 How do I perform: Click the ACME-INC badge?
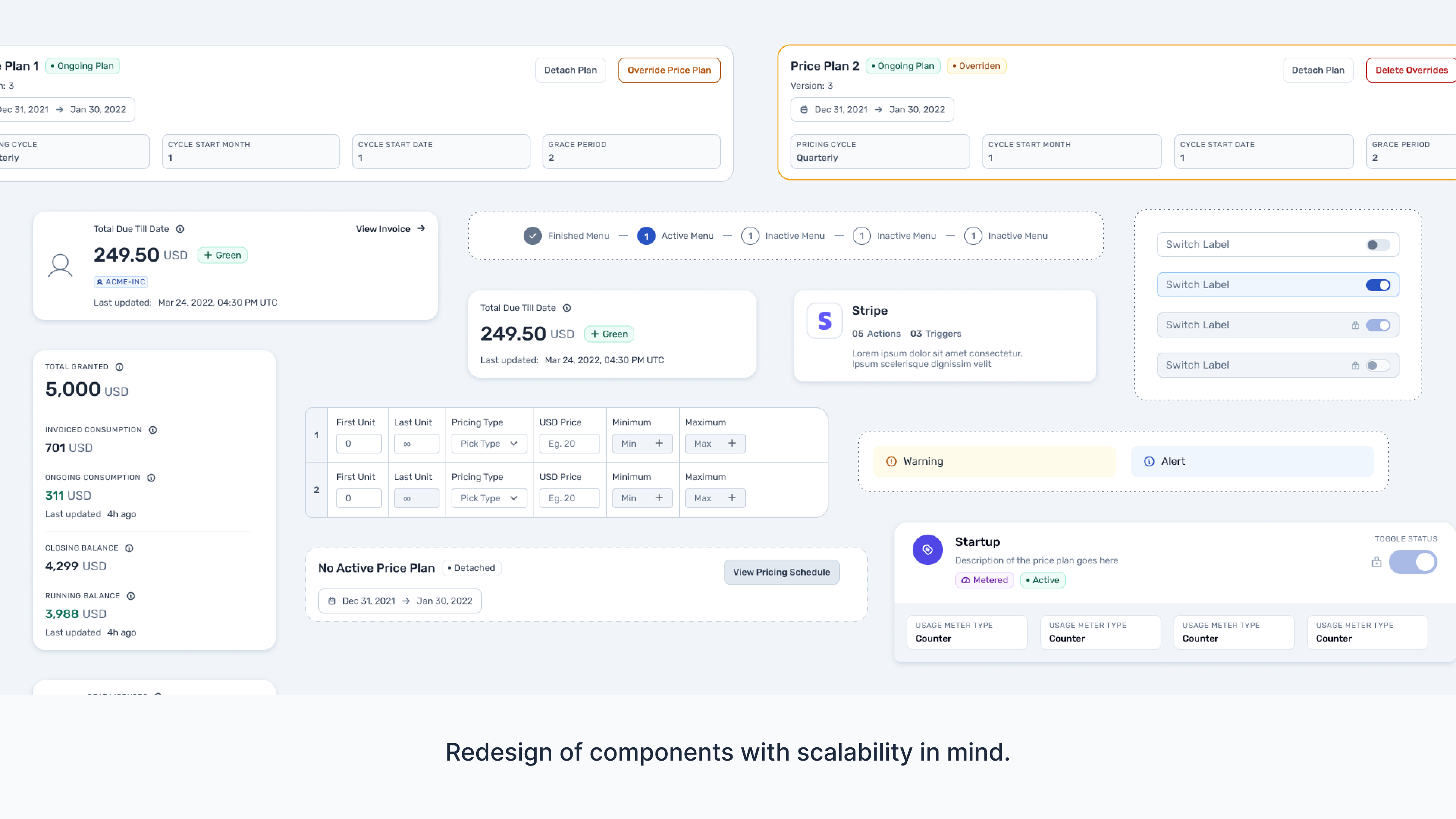(x=121, y=281)
